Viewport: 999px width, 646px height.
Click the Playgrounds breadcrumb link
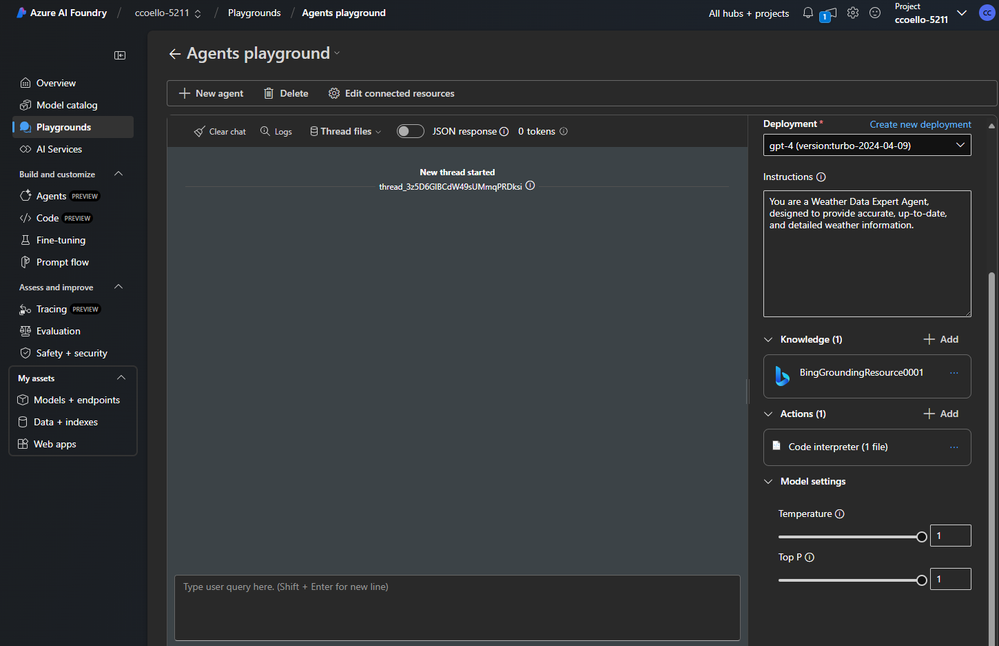254,13
